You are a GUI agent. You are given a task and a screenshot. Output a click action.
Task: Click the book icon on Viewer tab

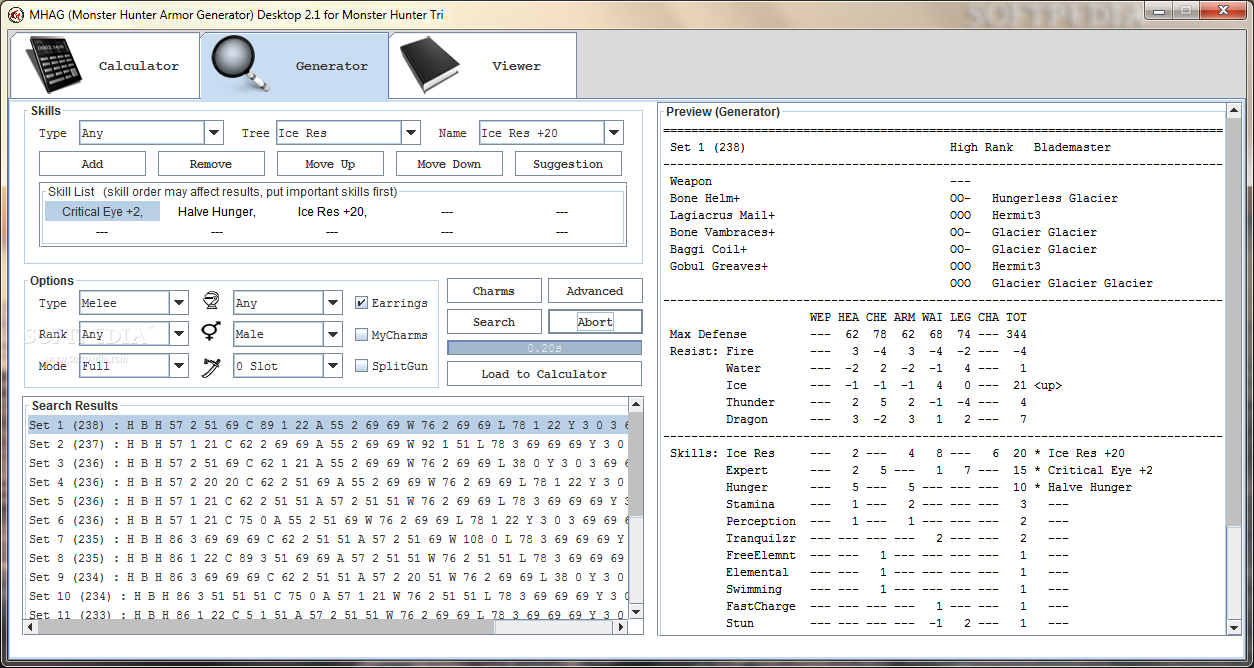[x=430, y=66]
